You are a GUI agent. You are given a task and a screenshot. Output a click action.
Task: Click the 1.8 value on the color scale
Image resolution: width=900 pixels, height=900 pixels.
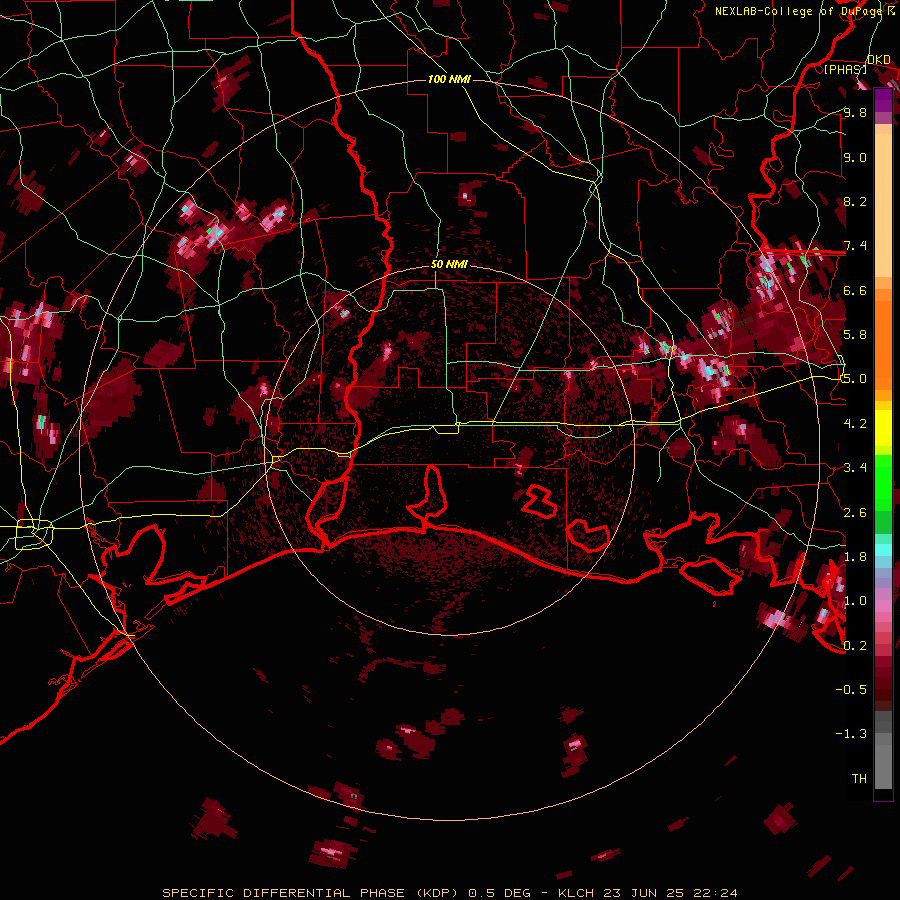[x=855, y=557]
